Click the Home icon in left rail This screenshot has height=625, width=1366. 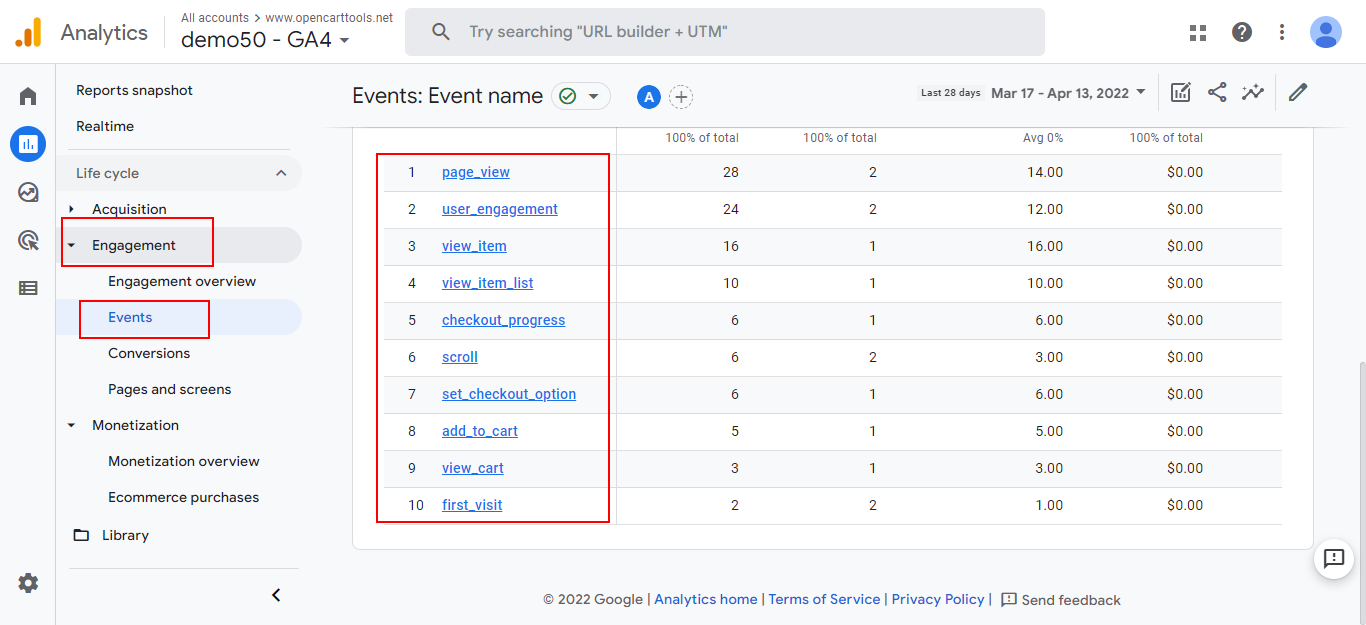pos(28,96)
